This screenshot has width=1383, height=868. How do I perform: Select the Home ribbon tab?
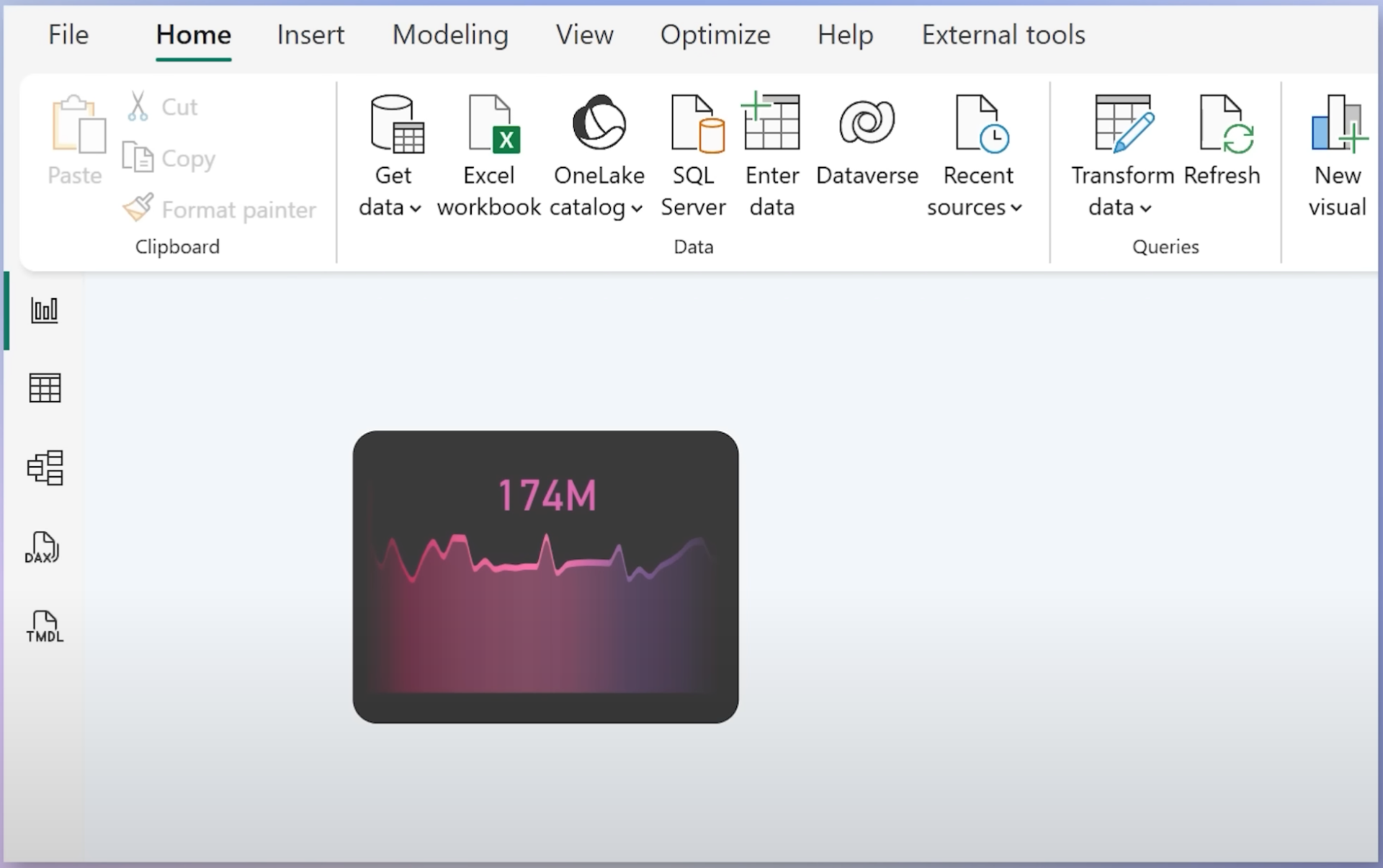pos(193,35)
